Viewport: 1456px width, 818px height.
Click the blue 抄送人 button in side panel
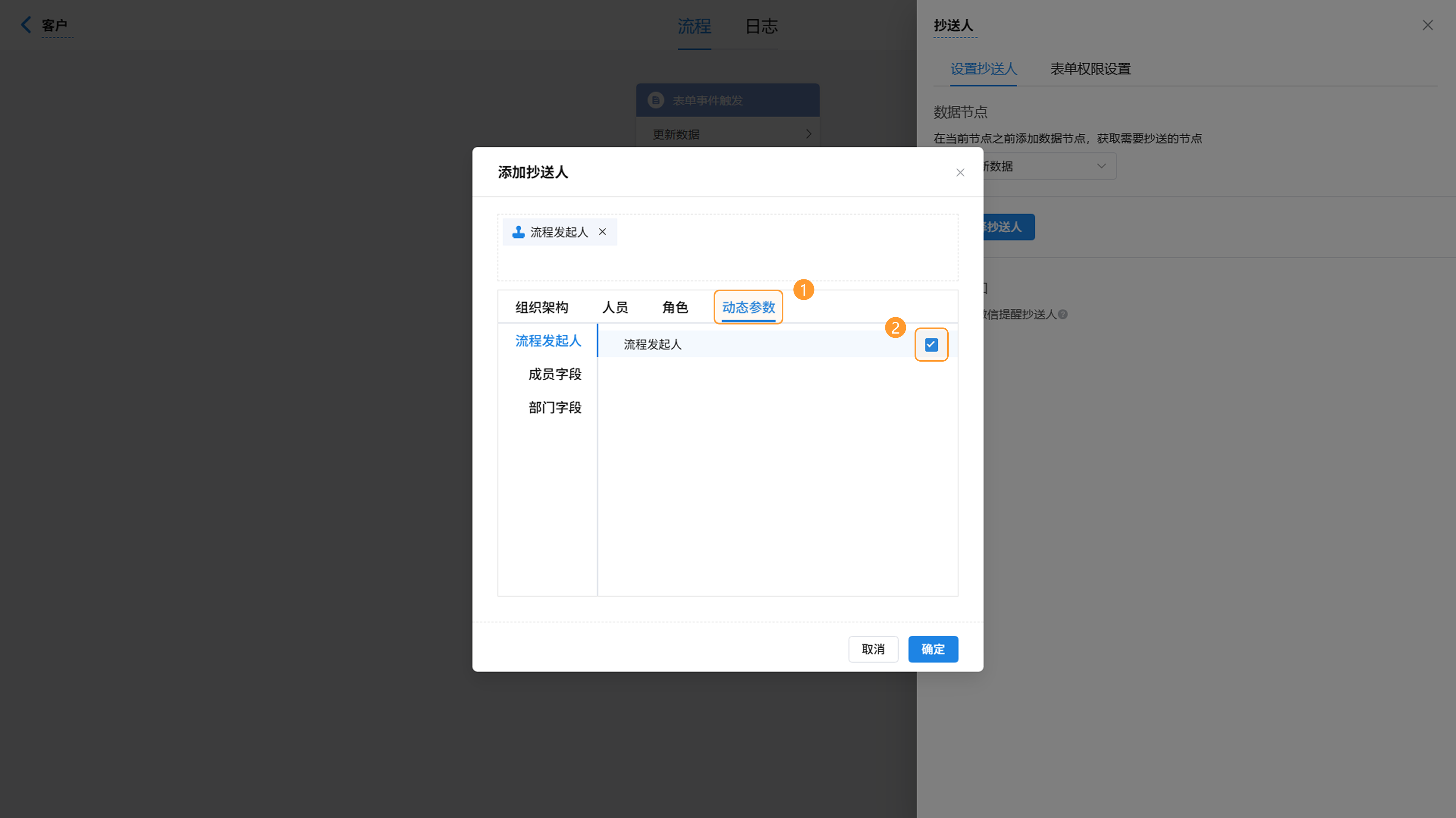point(1008,227)
